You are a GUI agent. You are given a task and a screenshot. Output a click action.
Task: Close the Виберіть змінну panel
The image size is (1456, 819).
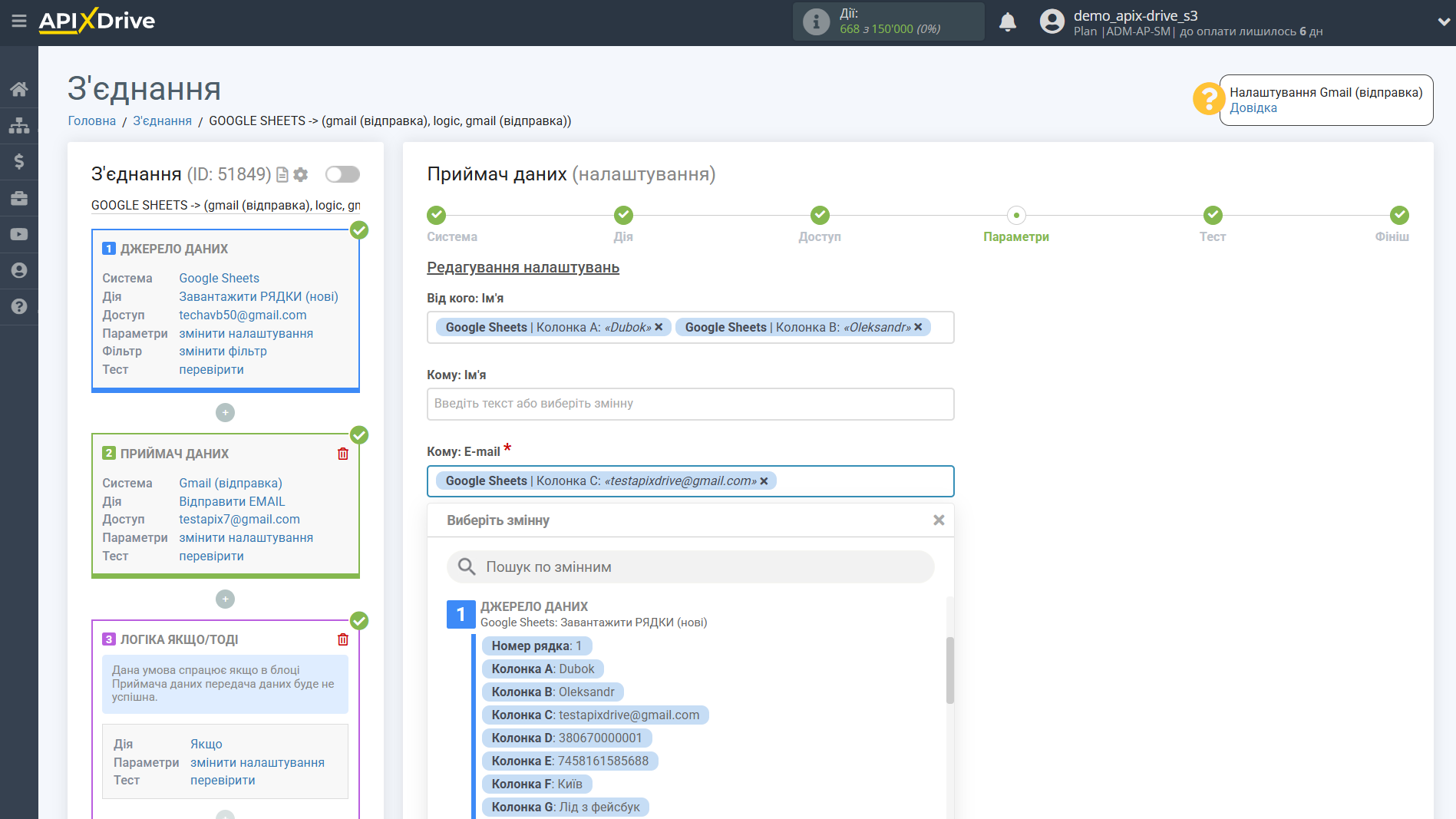pyautogui.click(x=939, y=520)
